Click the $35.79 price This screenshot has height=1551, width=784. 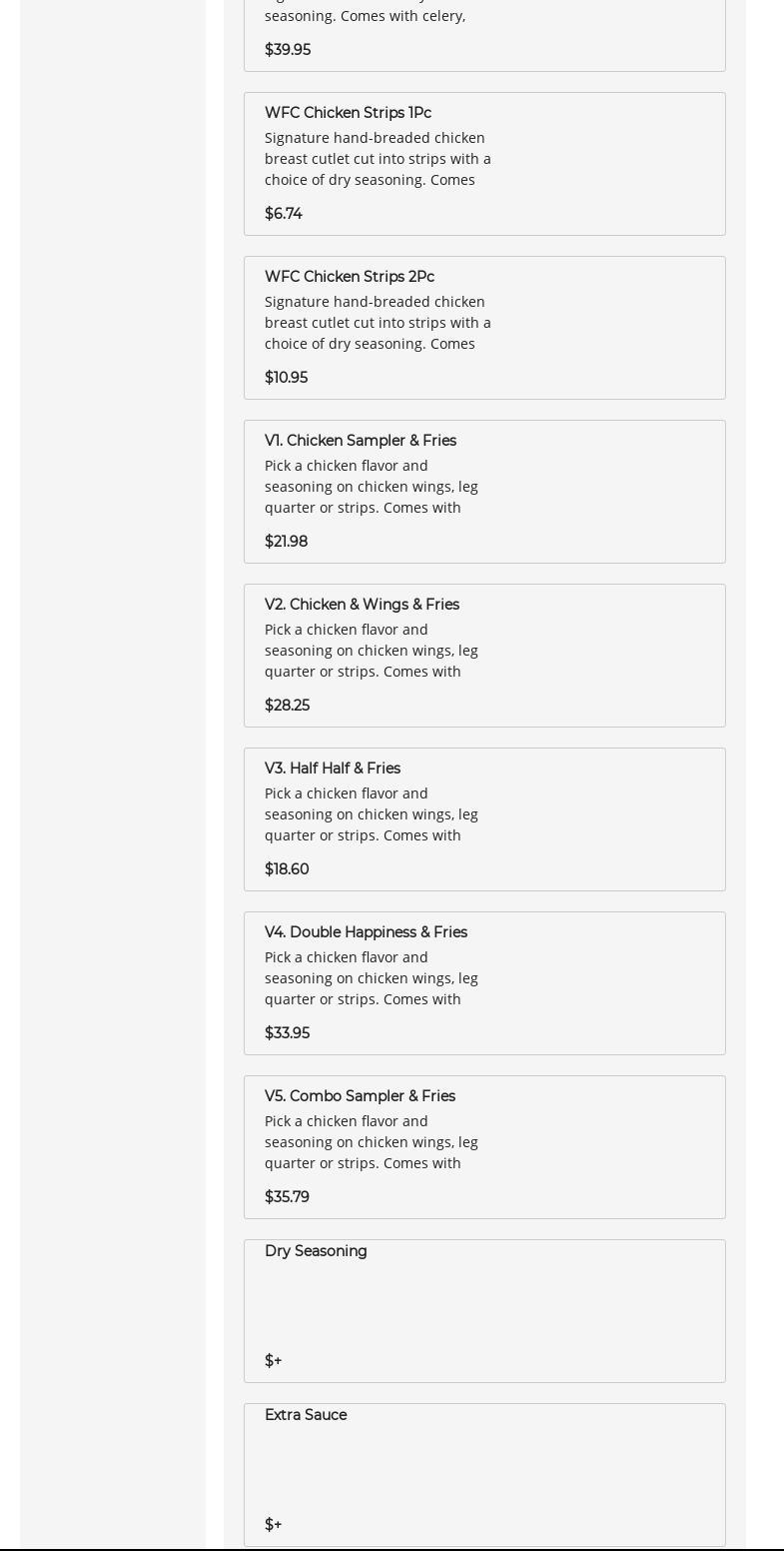(x=287, y=1197)
